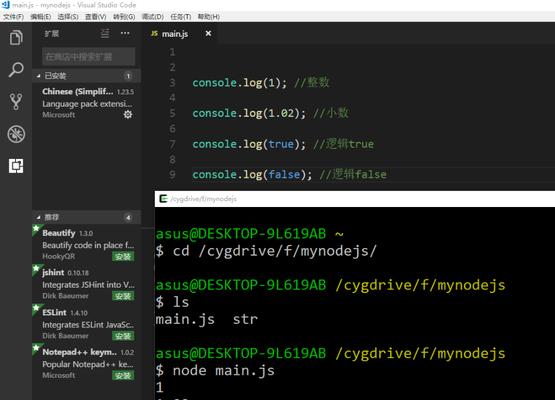Open the Explorer files icon

click(x=16, y=38)
